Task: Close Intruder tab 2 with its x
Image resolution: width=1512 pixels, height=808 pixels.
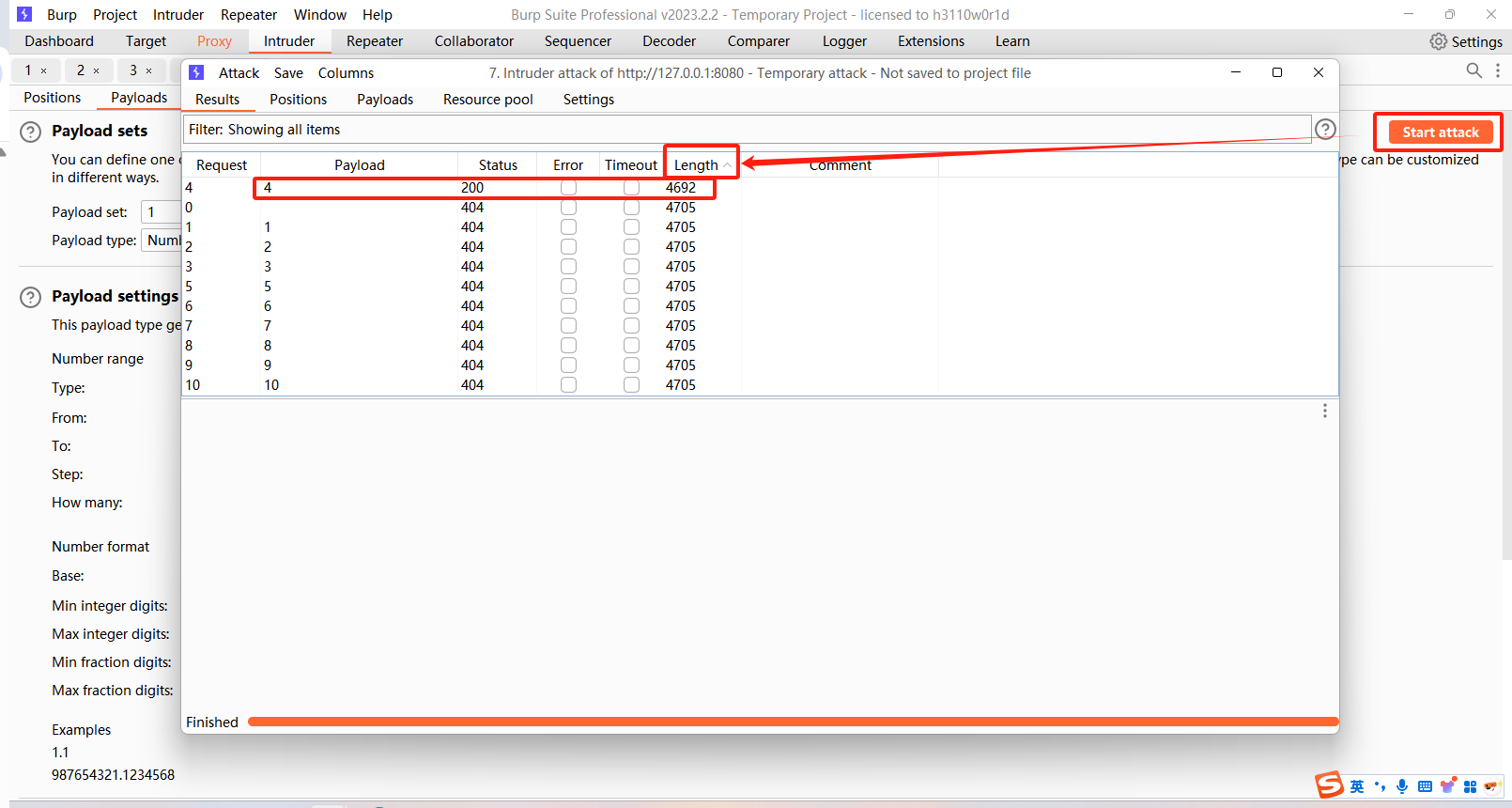Action: pyautogui.click(x=96, y=70)
